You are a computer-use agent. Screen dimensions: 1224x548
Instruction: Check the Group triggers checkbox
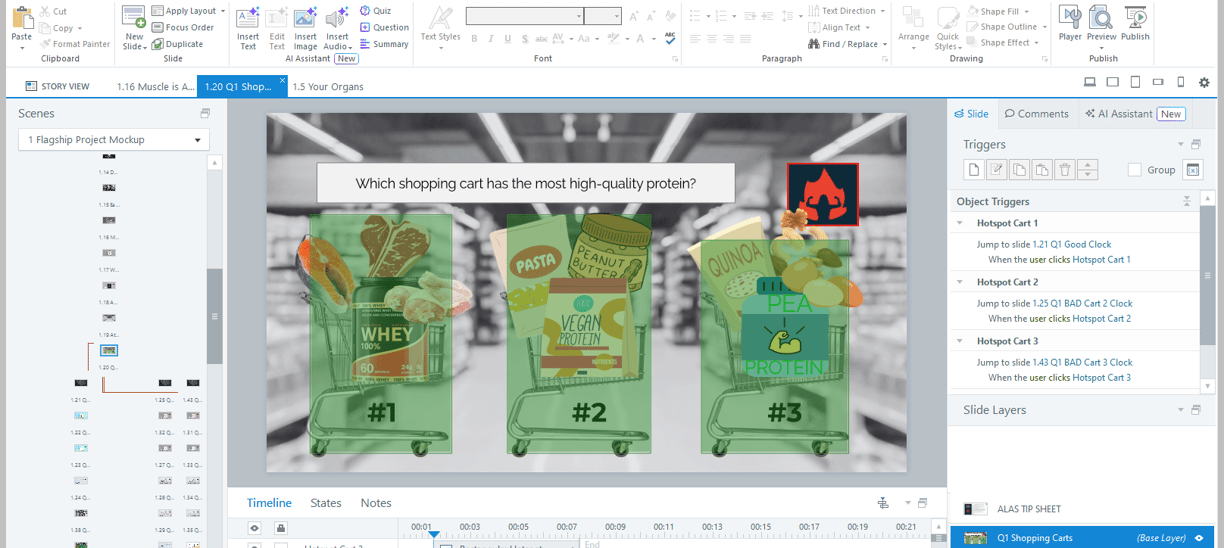[x=1134, y=170]
